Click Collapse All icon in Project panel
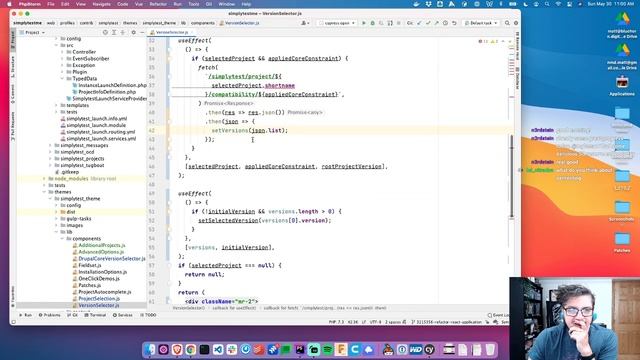The height and width of the screenshot is (360, 640). [122, 32]
